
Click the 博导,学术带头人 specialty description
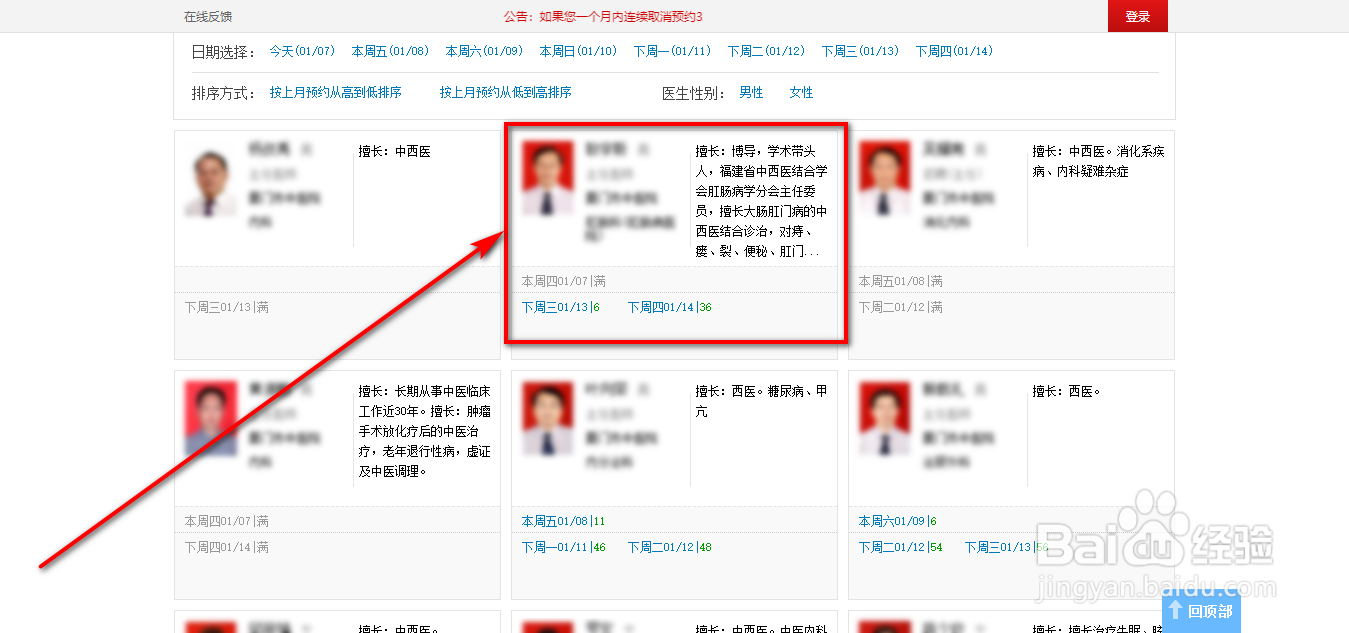pos(762,202)
